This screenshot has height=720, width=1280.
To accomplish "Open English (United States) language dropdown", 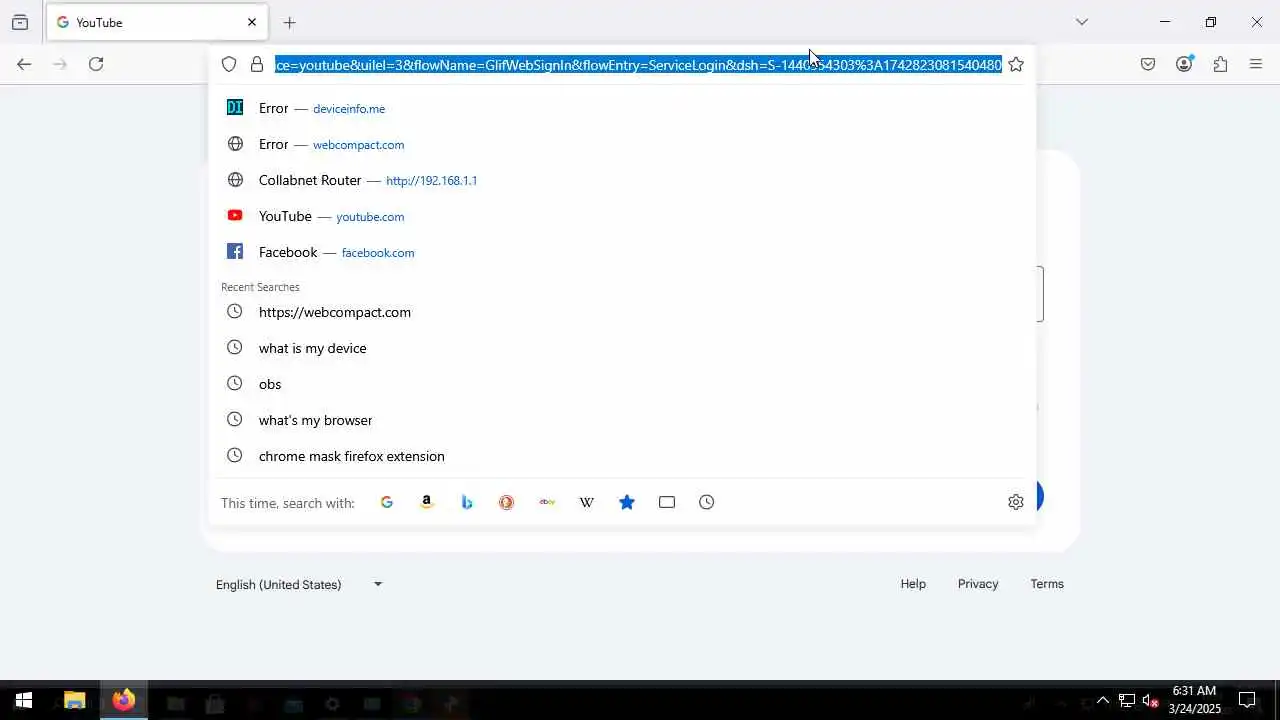I will click(x=299, y=584).
